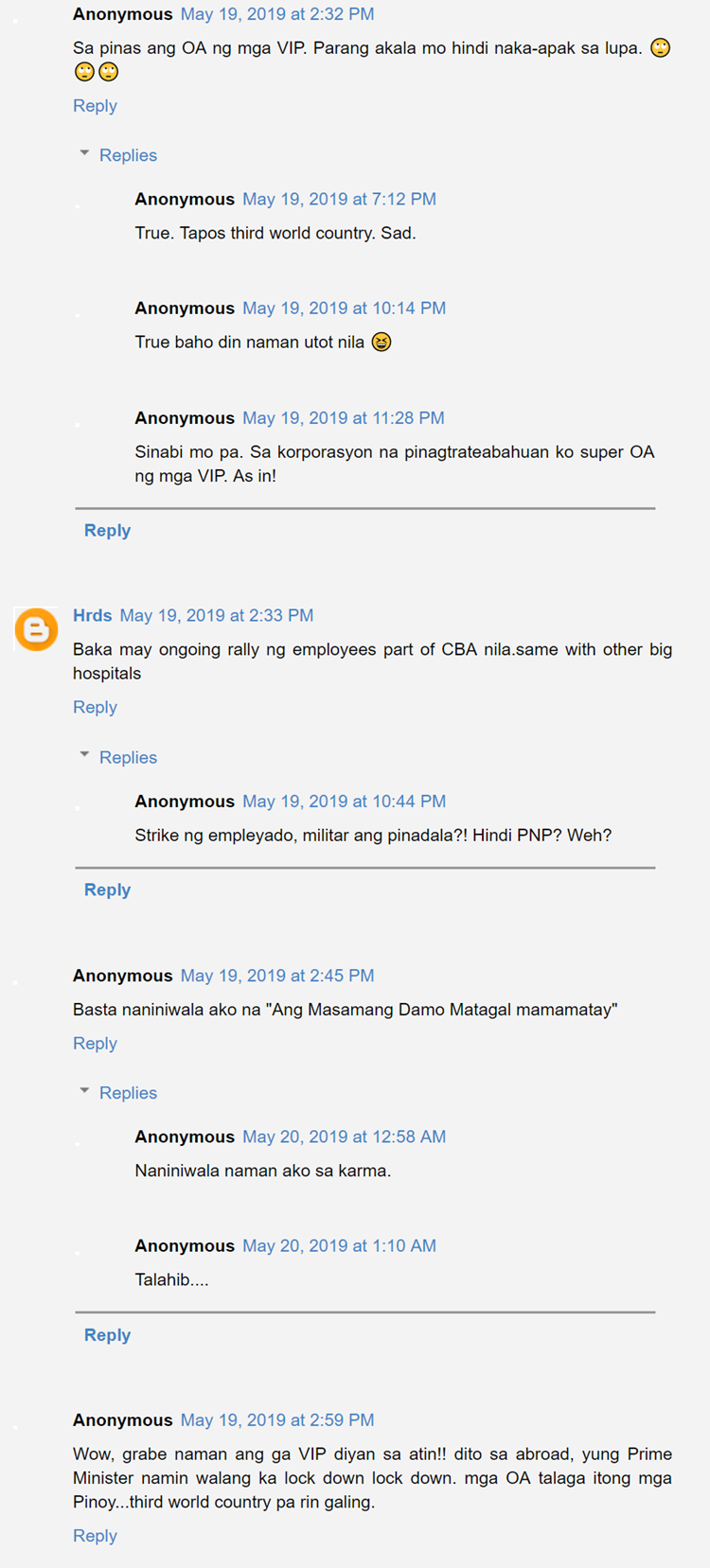
Task: Click the orange Blogger avatar icon for Hrds
Action: (36, 629)
